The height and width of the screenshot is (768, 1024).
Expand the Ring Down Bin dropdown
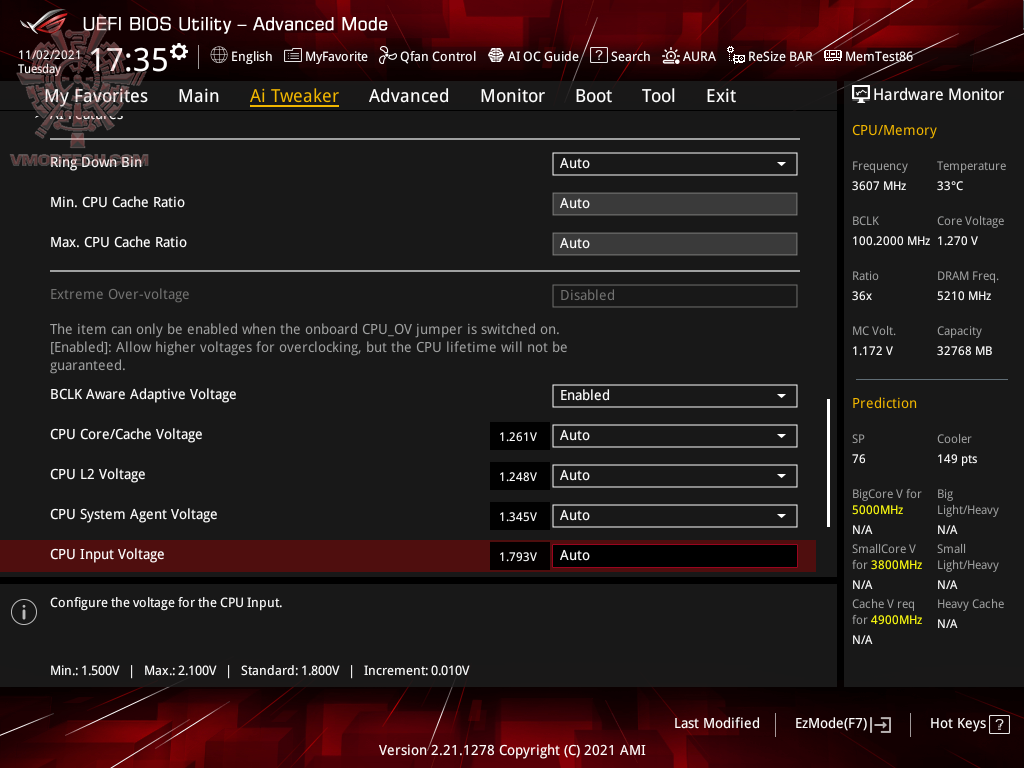675,164
